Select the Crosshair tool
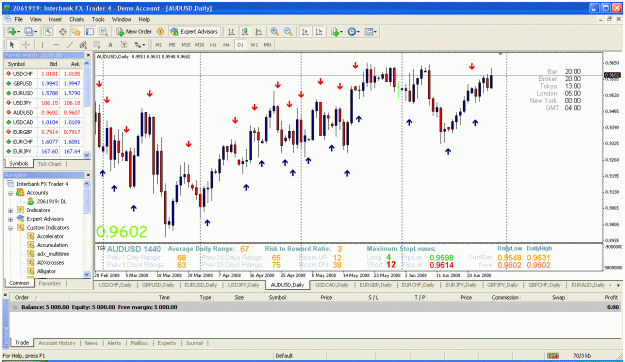Image resolution: width=625 pixels, height=362 pixels. coord(26,45)
